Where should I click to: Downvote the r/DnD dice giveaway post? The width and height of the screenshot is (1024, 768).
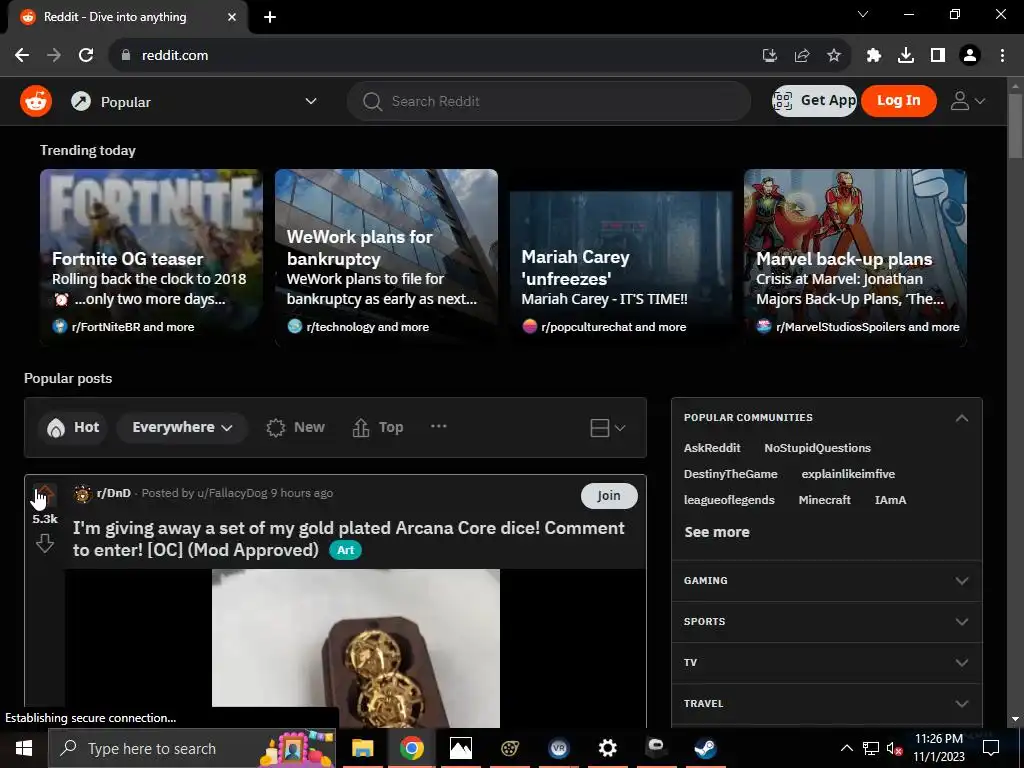pyautogui.click(x=44, y=543)
